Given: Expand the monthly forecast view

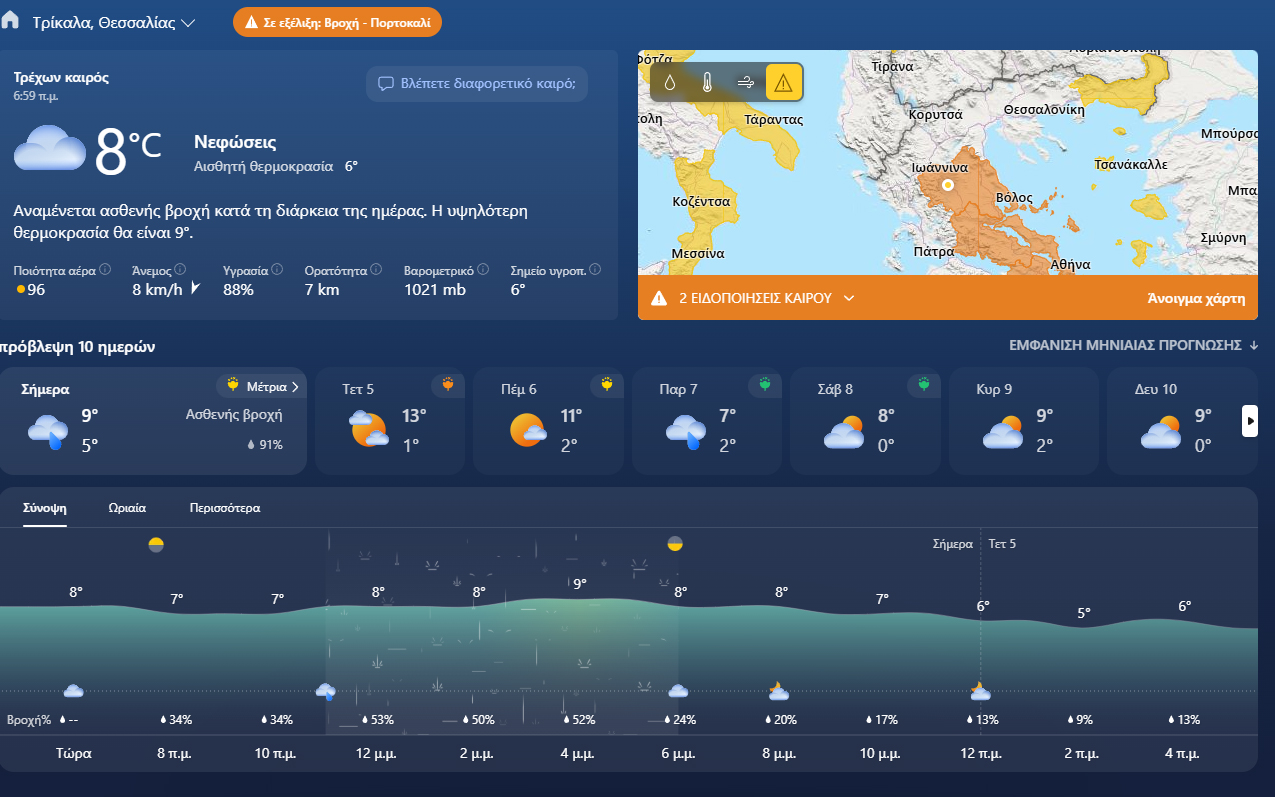Looking at the screenshot, I should coord(1133,345).
